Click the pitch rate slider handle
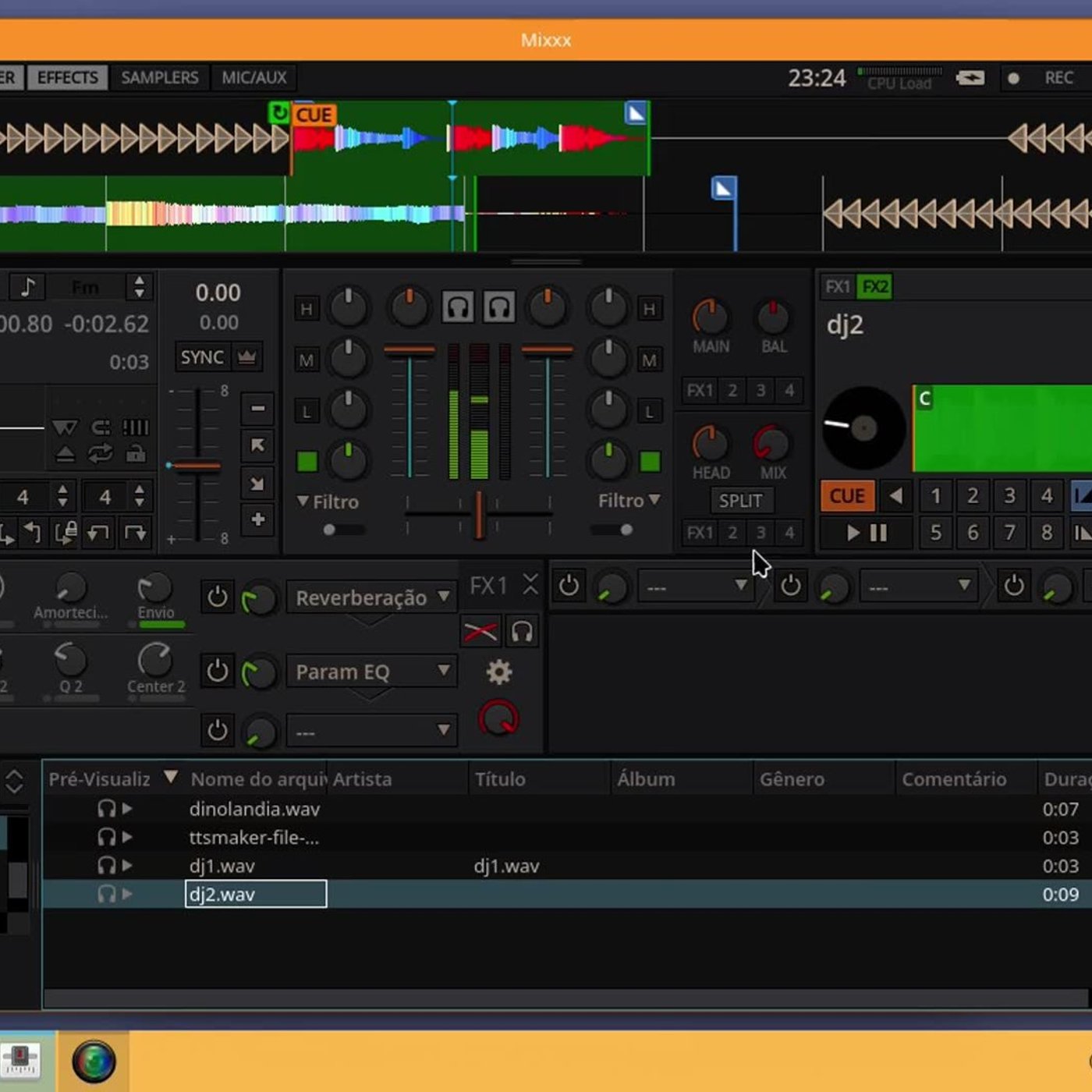This screenshot has width=1092, height=1092. click(x=197, y=466)
